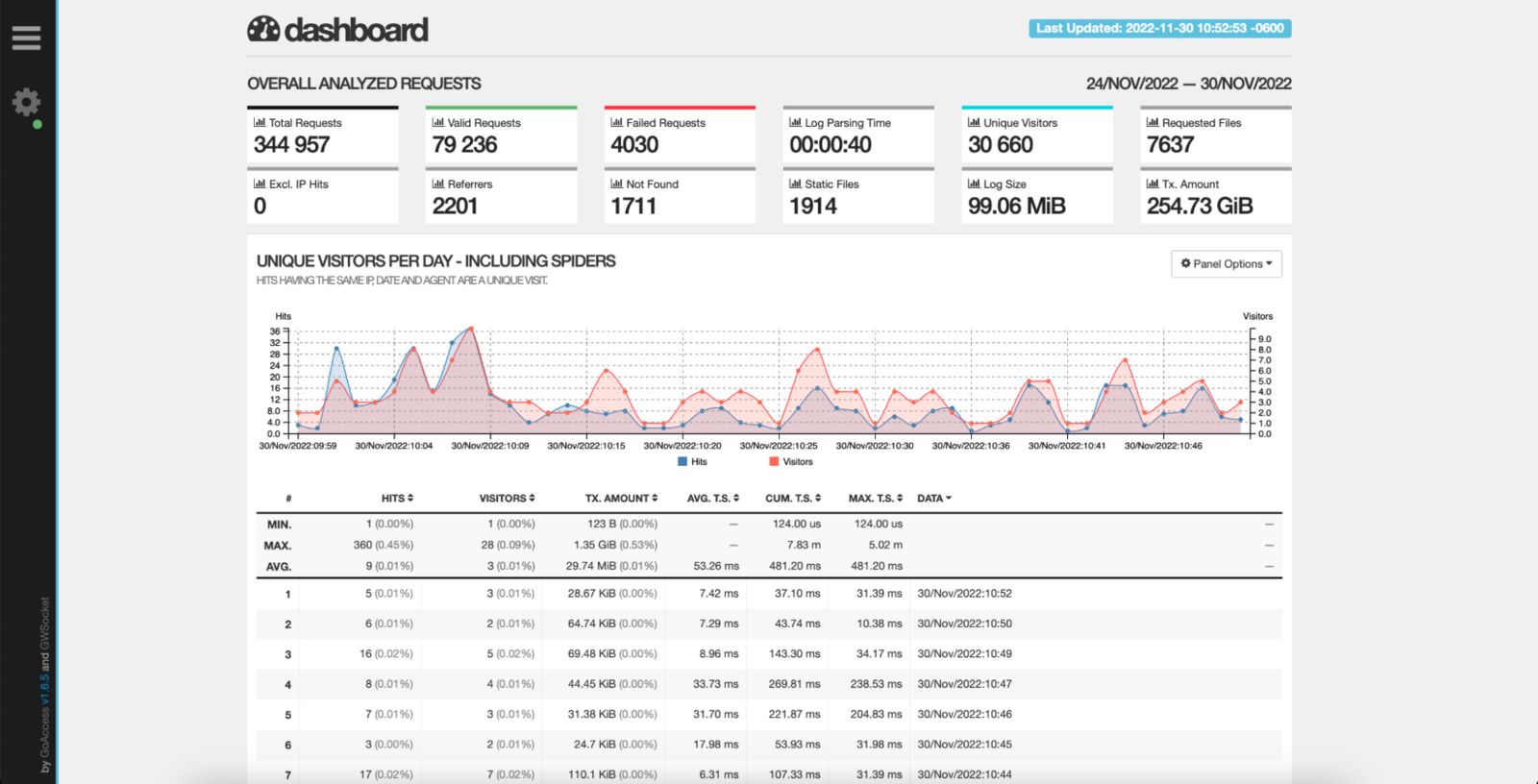
Task: Sort table by HITS column
Action: 397,498
